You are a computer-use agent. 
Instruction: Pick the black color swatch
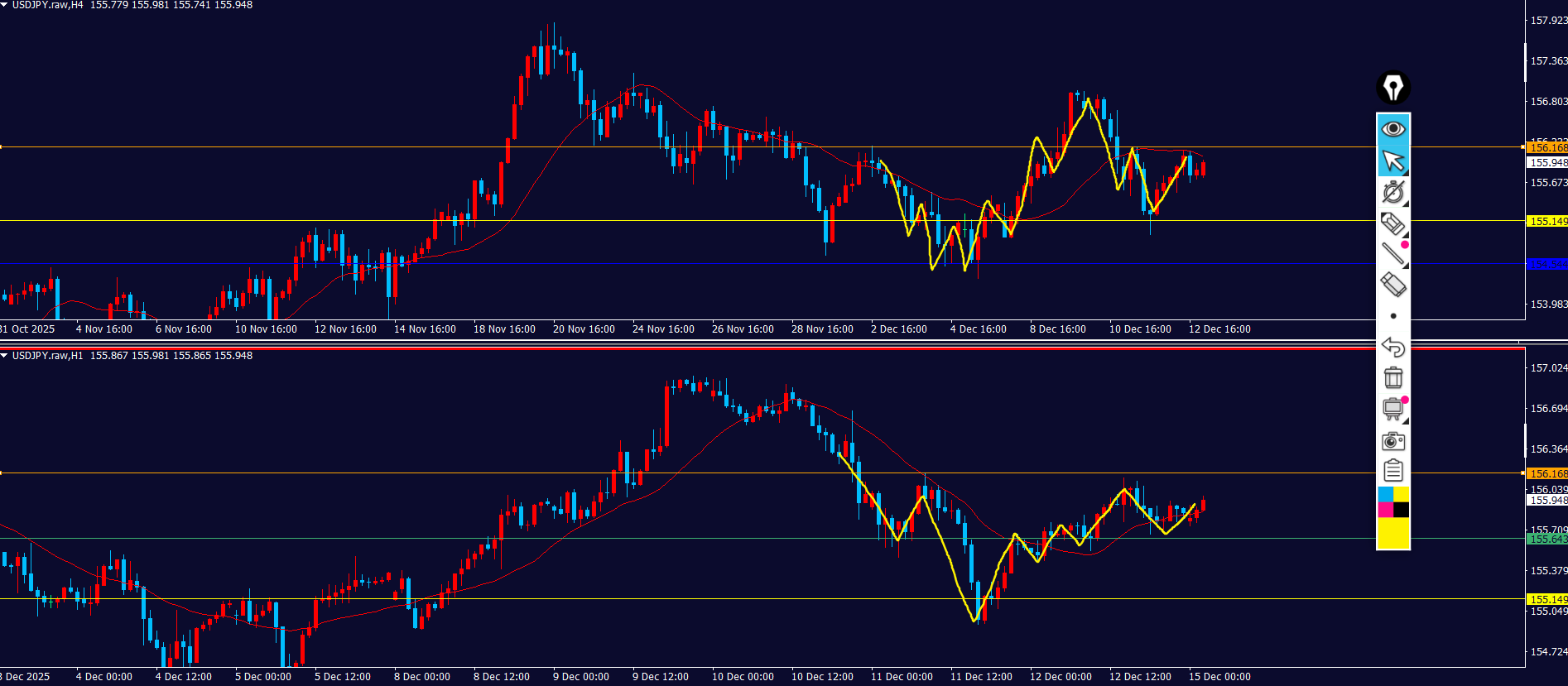pyautogui.click(x=1402, y=510)
